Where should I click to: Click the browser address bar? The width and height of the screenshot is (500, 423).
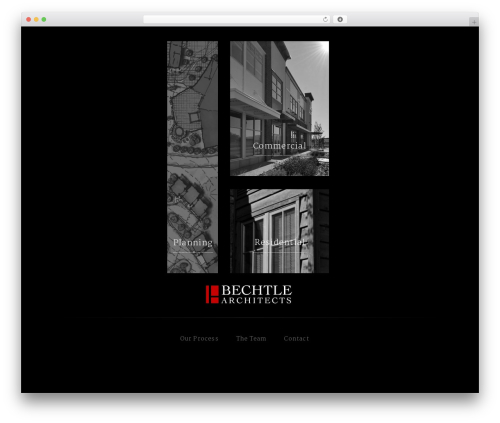pos(237,19)
